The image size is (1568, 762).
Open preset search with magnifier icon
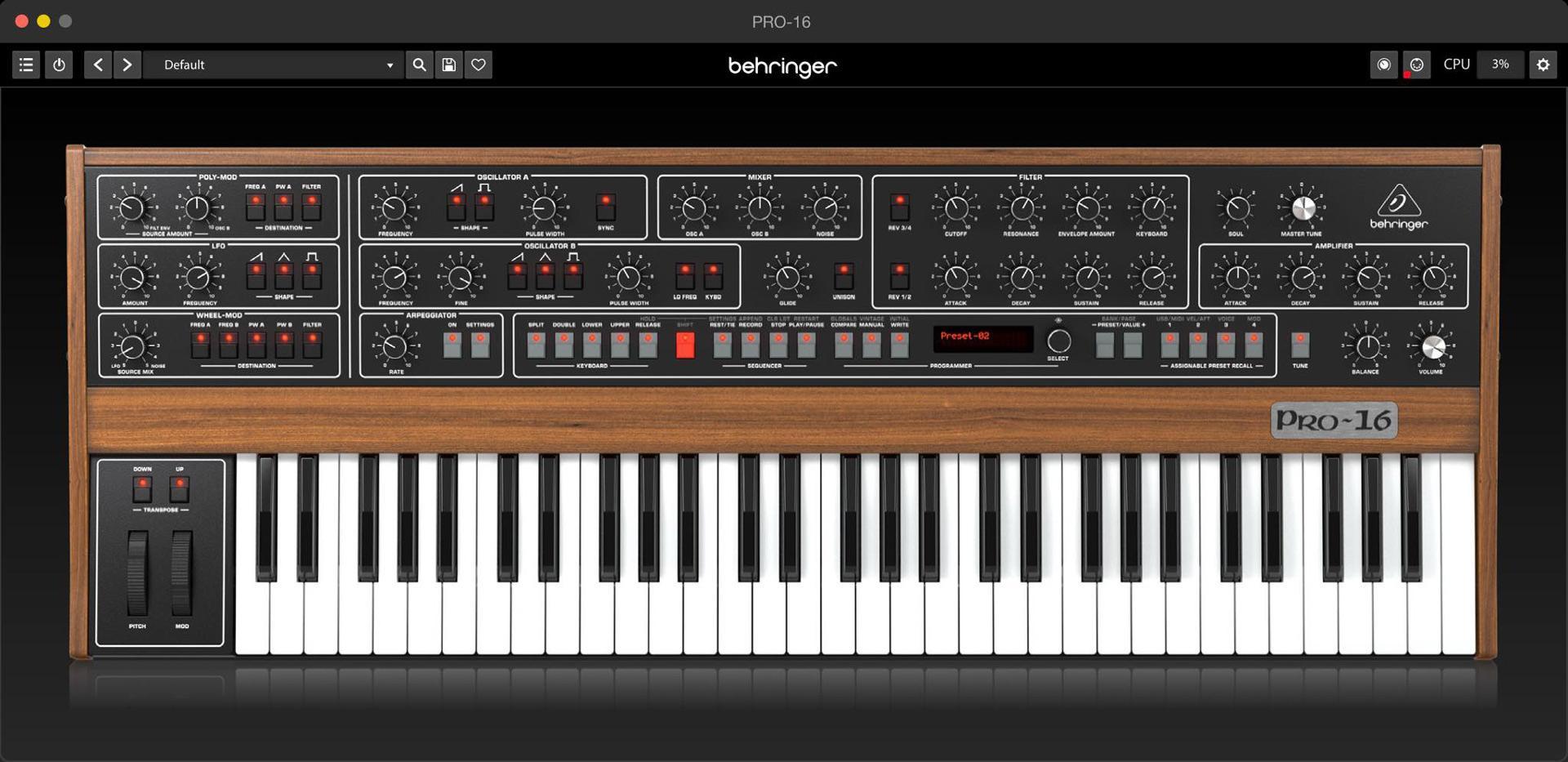coord(419,65)
